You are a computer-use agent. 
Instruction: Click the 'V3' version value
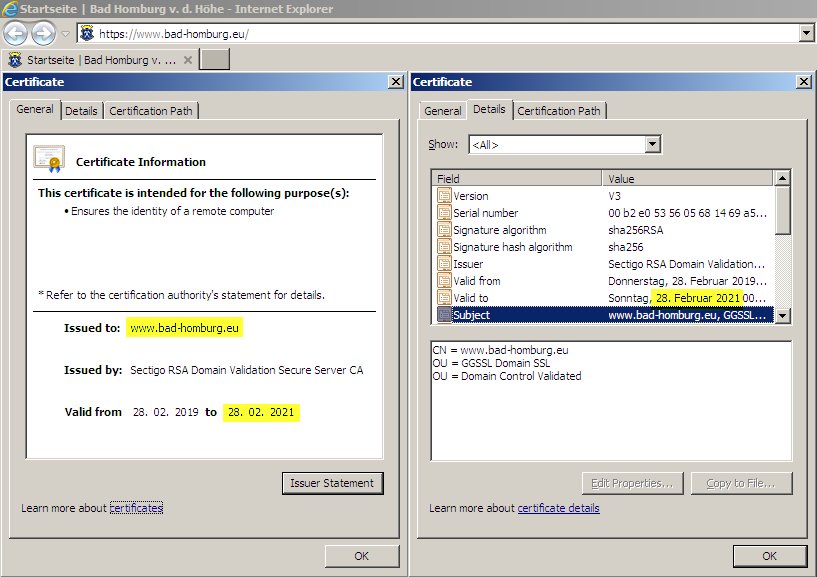(x=614, y=196)
